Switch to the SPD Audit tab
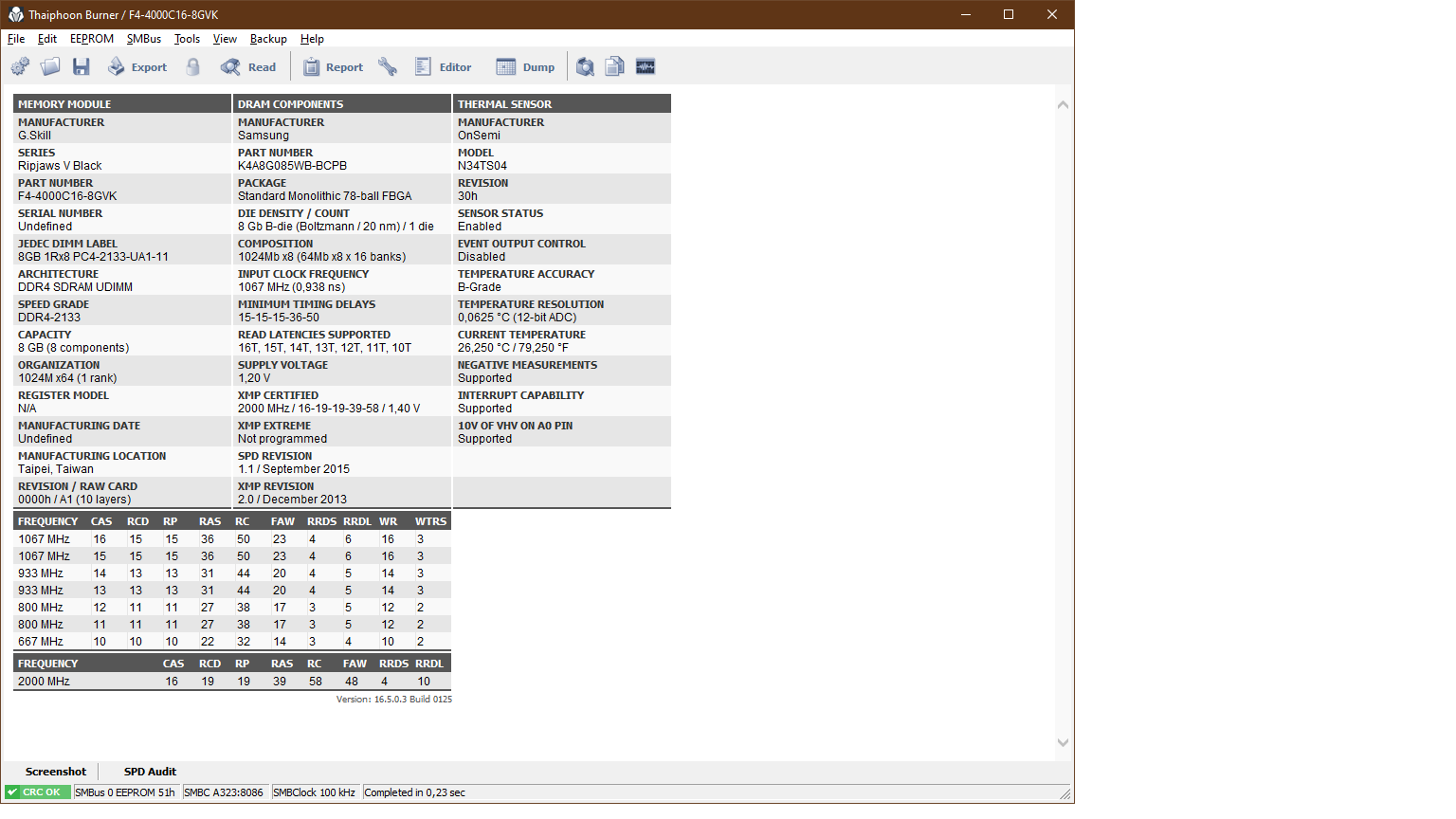The width and height of the screenshot is (1456, 819). (150, 772)
